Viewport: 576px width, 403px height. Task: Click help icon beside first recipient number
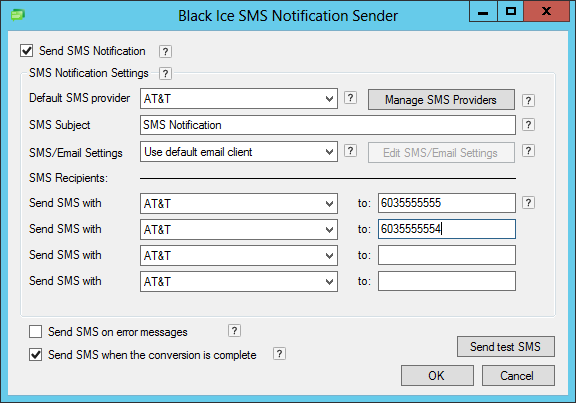point(528,203)
